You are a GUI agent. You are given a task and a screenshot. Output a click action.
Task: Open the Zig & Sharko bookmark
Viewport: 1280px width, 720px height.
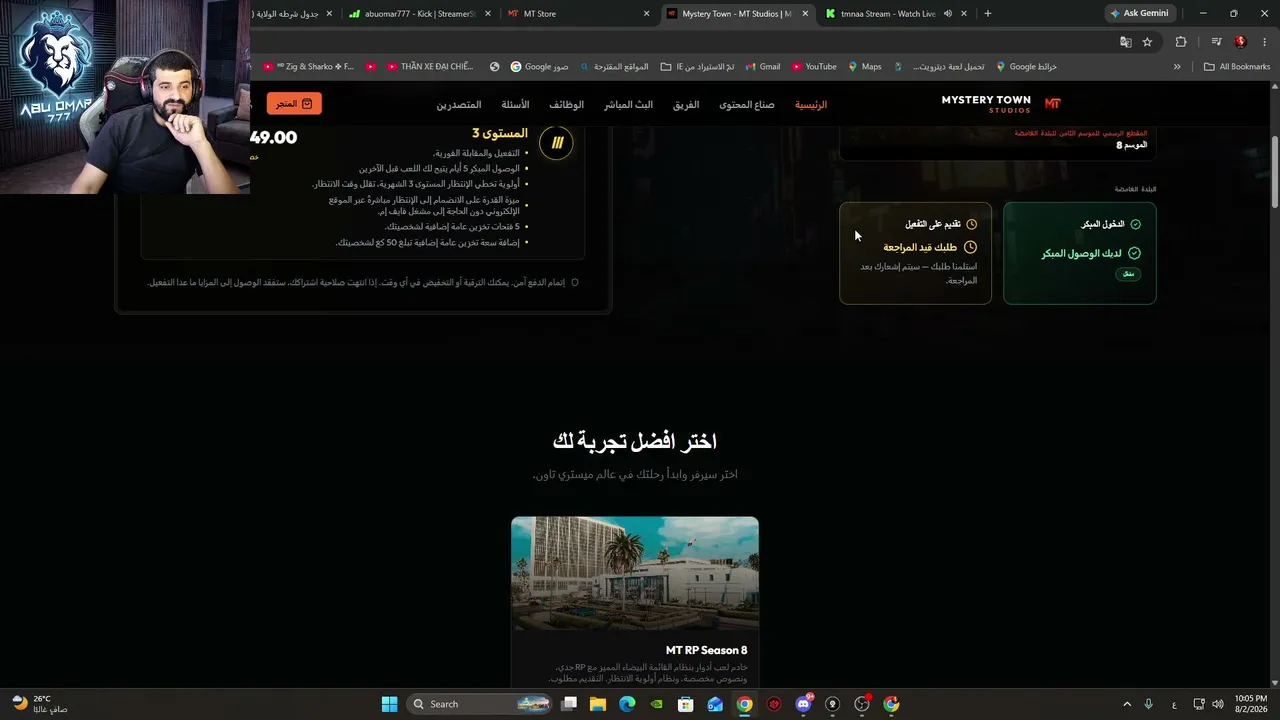pos(309,67)
